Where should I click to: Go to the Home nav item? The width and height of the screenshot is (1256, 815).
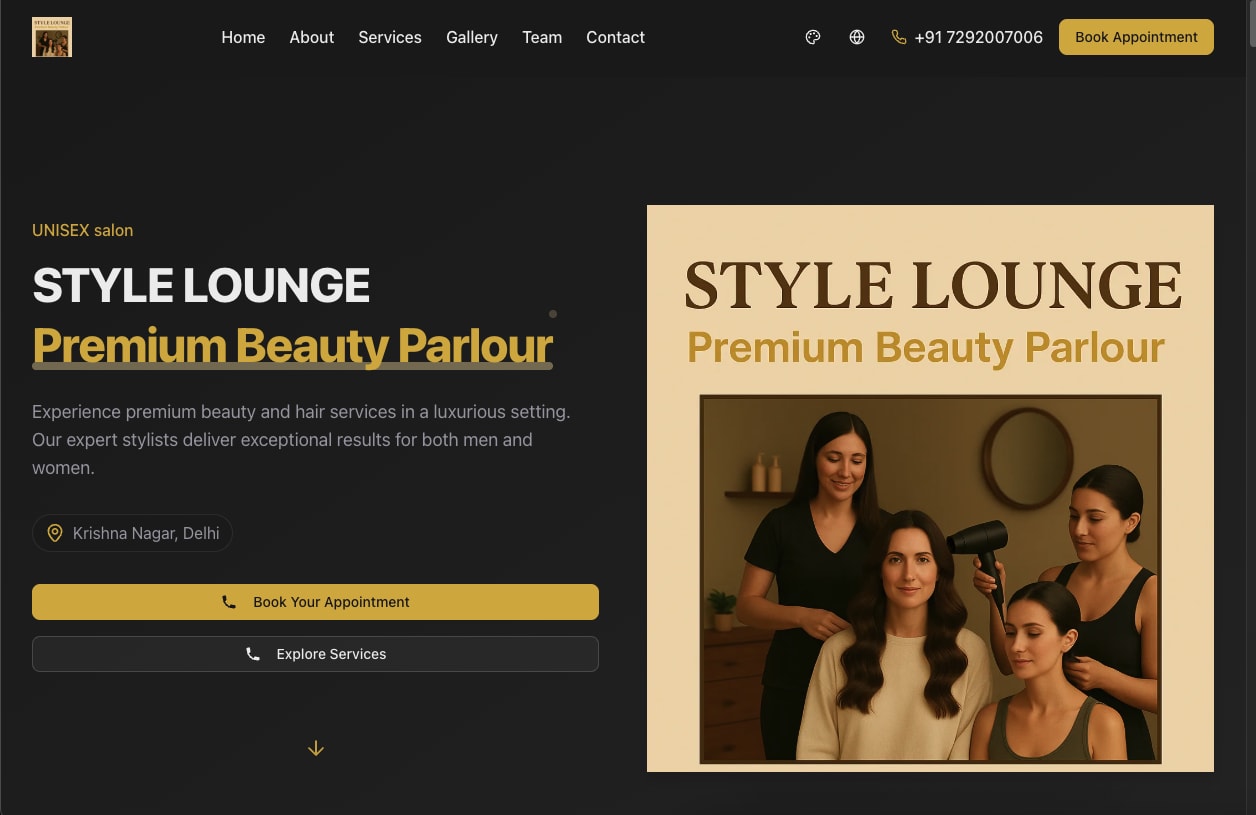click(243, 37)
